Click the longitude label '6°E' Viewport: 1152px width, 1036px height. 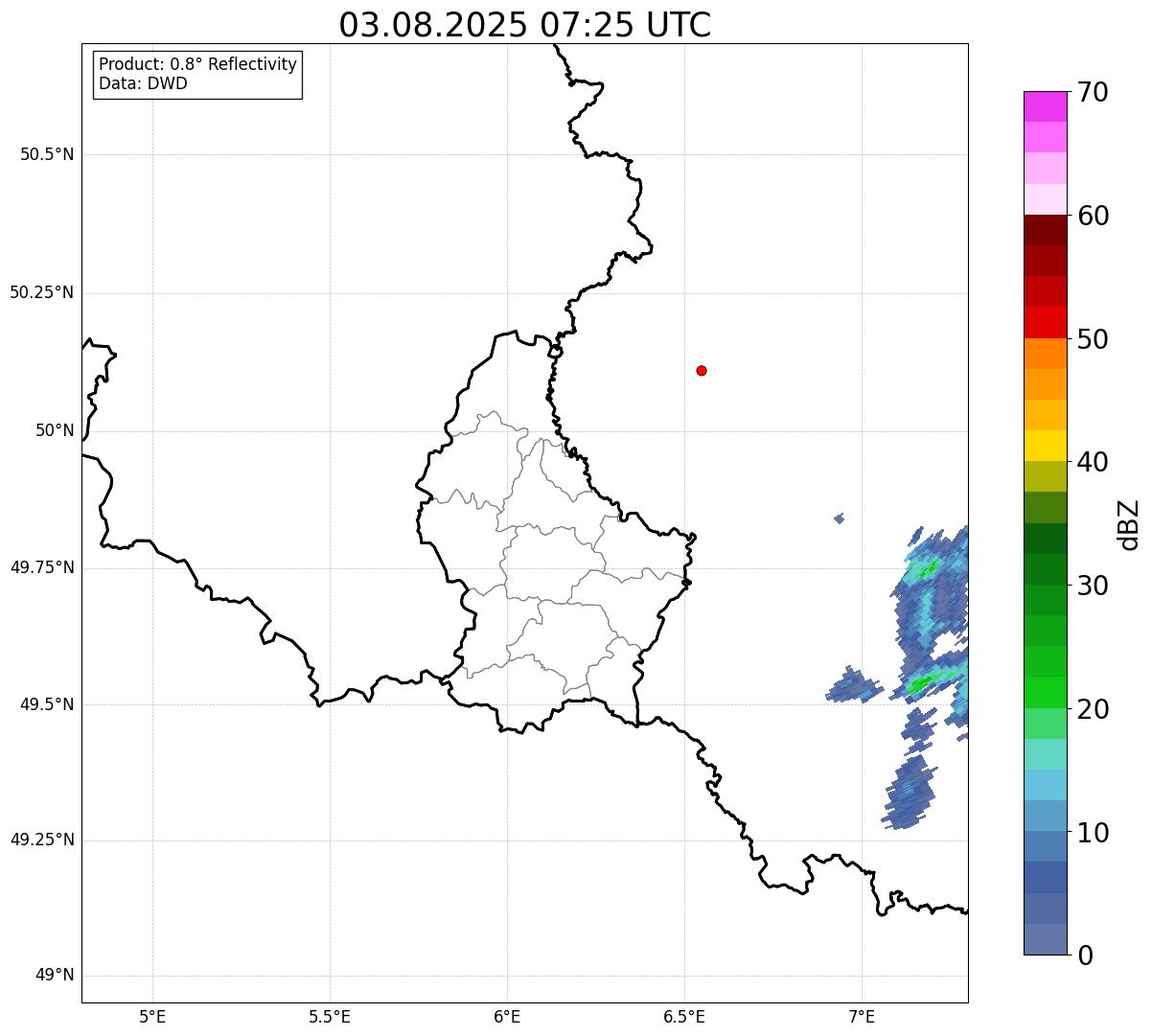click(x=507, y=1016)
